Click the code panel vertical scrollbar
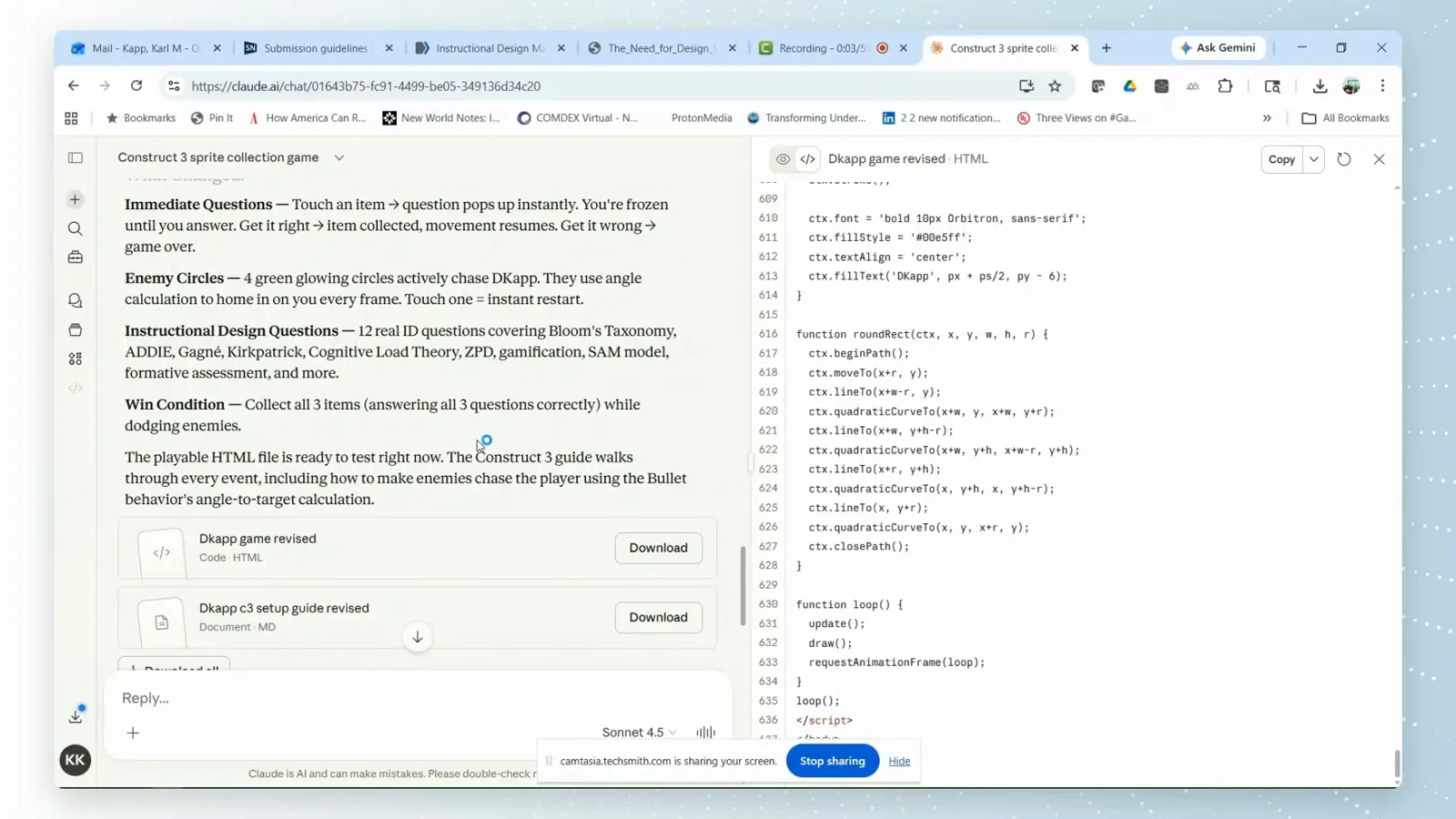The width and height of the screenshot is (1456, 819). pos(1397,763)
